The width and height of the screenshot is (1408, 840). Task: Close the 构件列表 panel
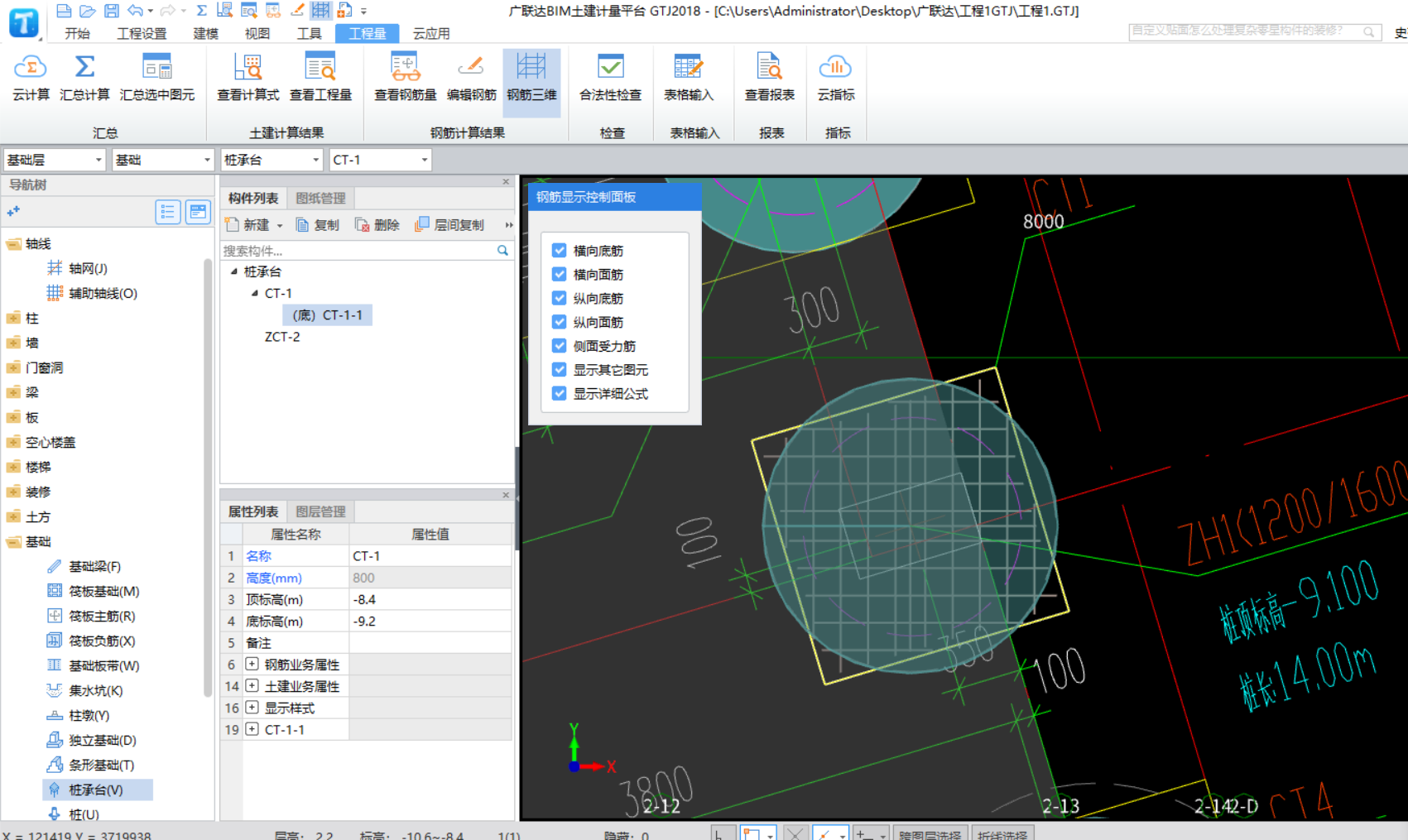point(506,181)
